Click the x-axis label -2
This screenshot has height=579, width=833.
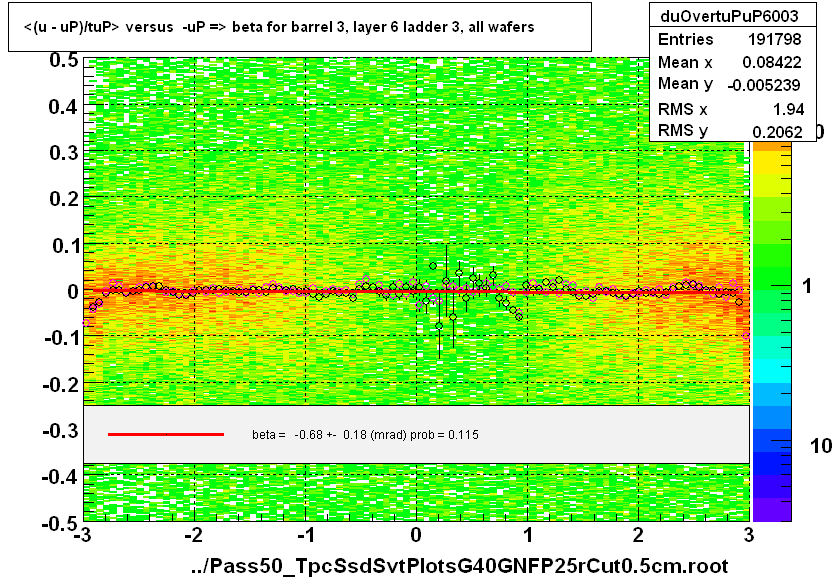point(193,535)
